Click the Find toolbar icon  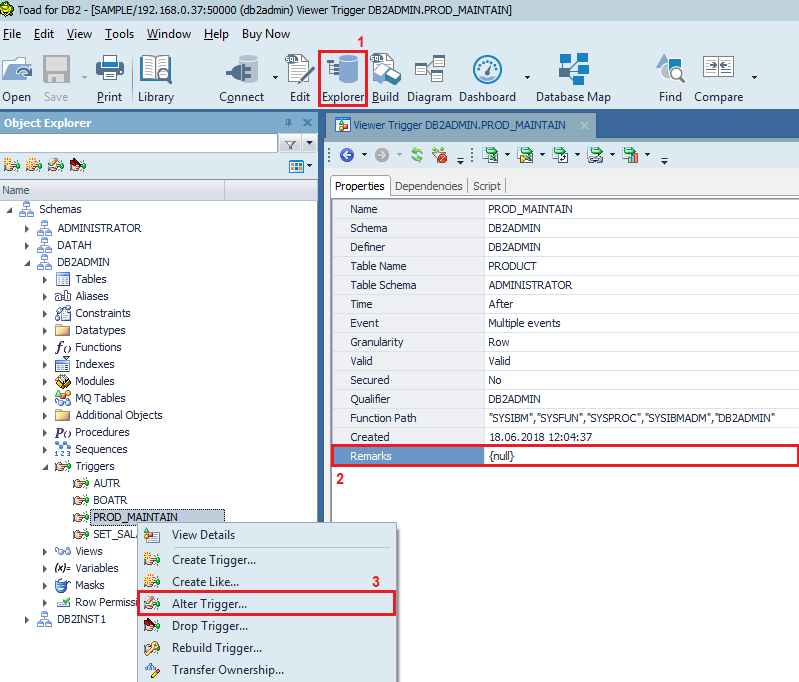tap(670, 78)
